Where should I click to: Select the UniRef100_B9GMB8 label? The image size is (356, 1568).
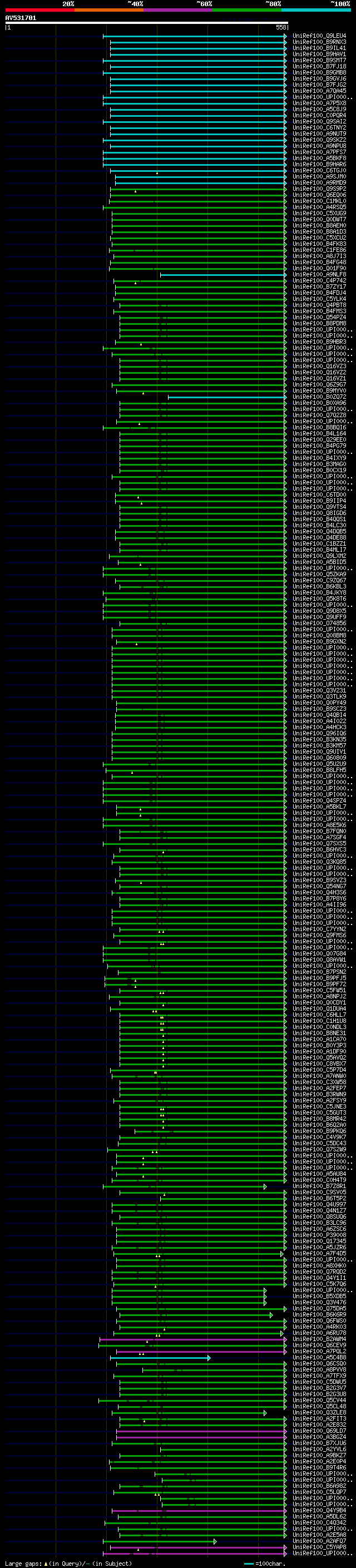[319, 72]
